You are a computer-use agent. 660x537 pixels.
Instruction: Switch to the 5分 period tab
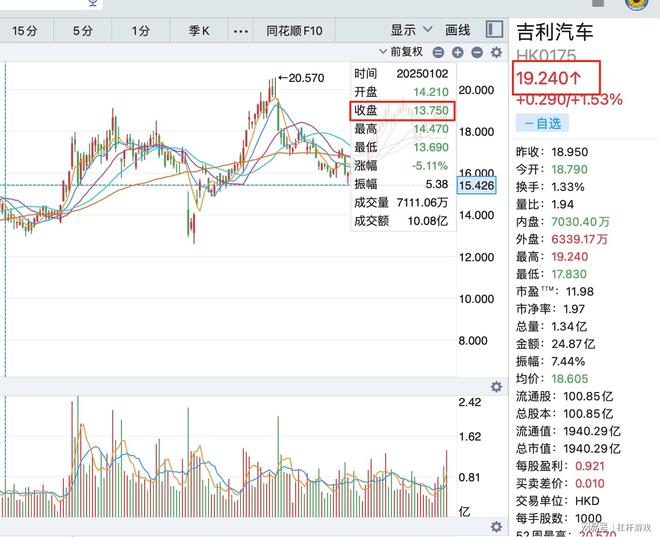click(82, 31)
